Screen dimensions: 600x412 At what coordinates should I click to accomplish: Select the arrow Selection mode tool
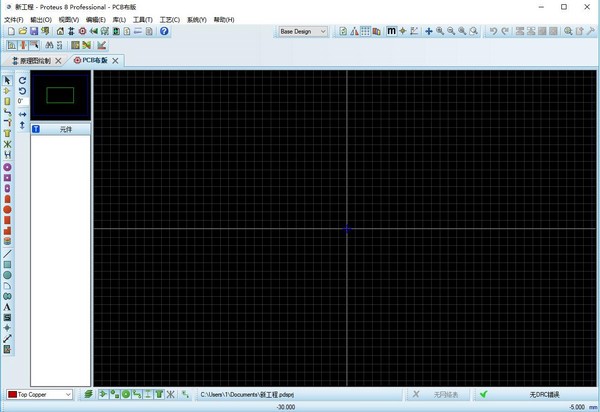[7, 80]
